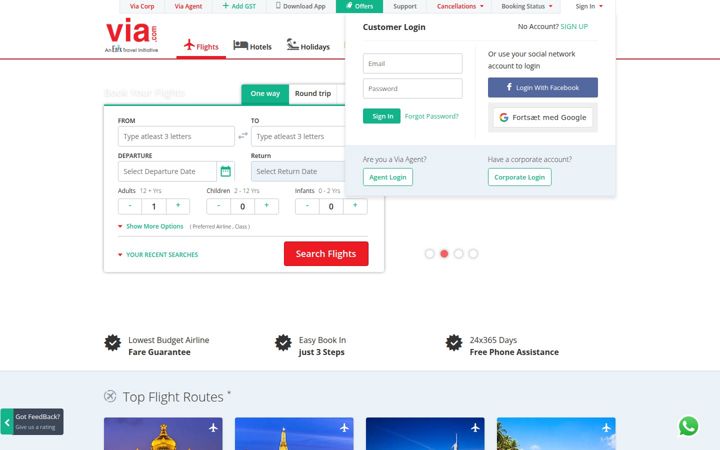Click the green Sign In button
Image resolution: width=720 pixels, height=450 pixels.
click(382, 116)
